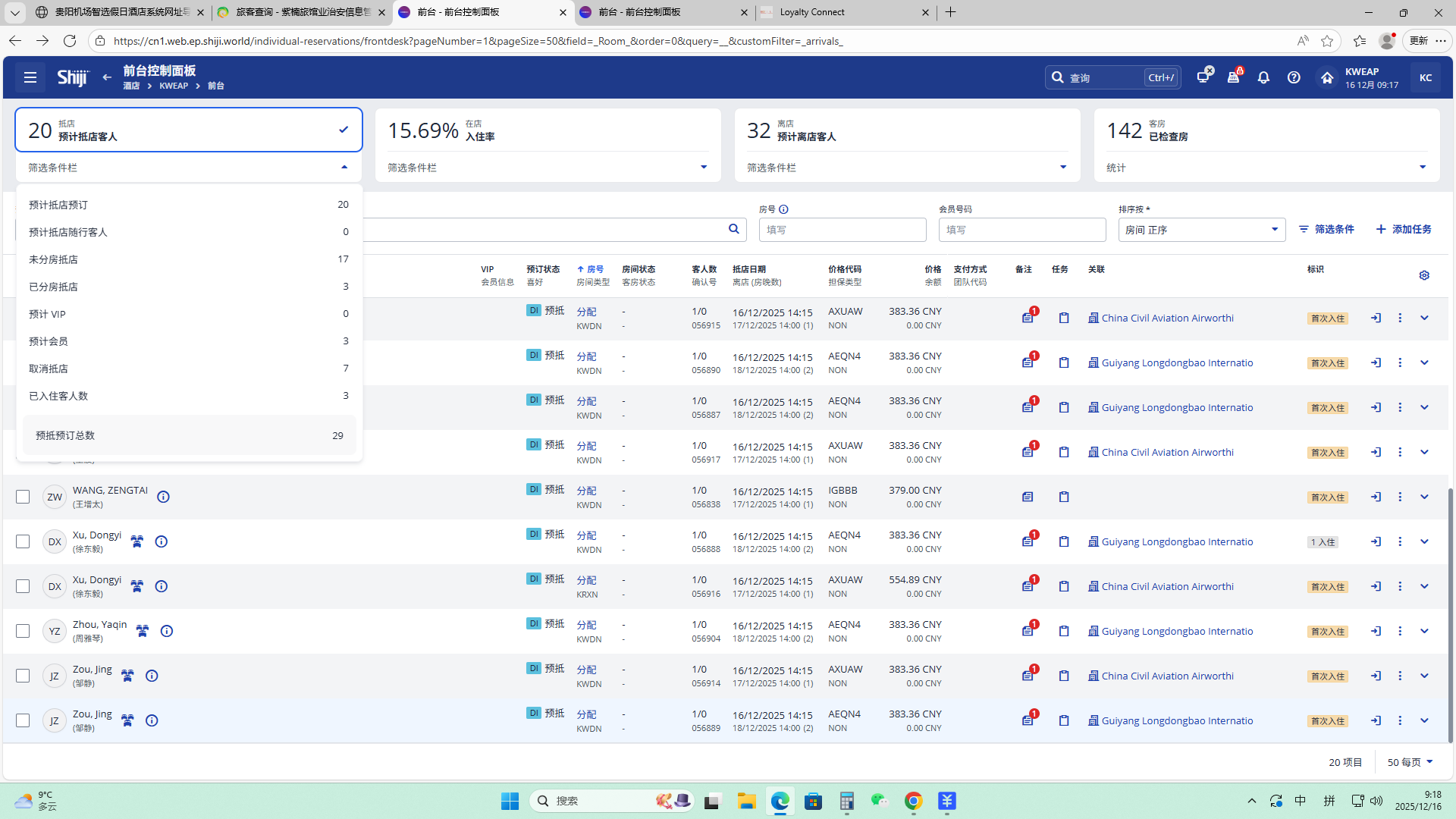Click the table column settings gear icon

(1424, 275)
